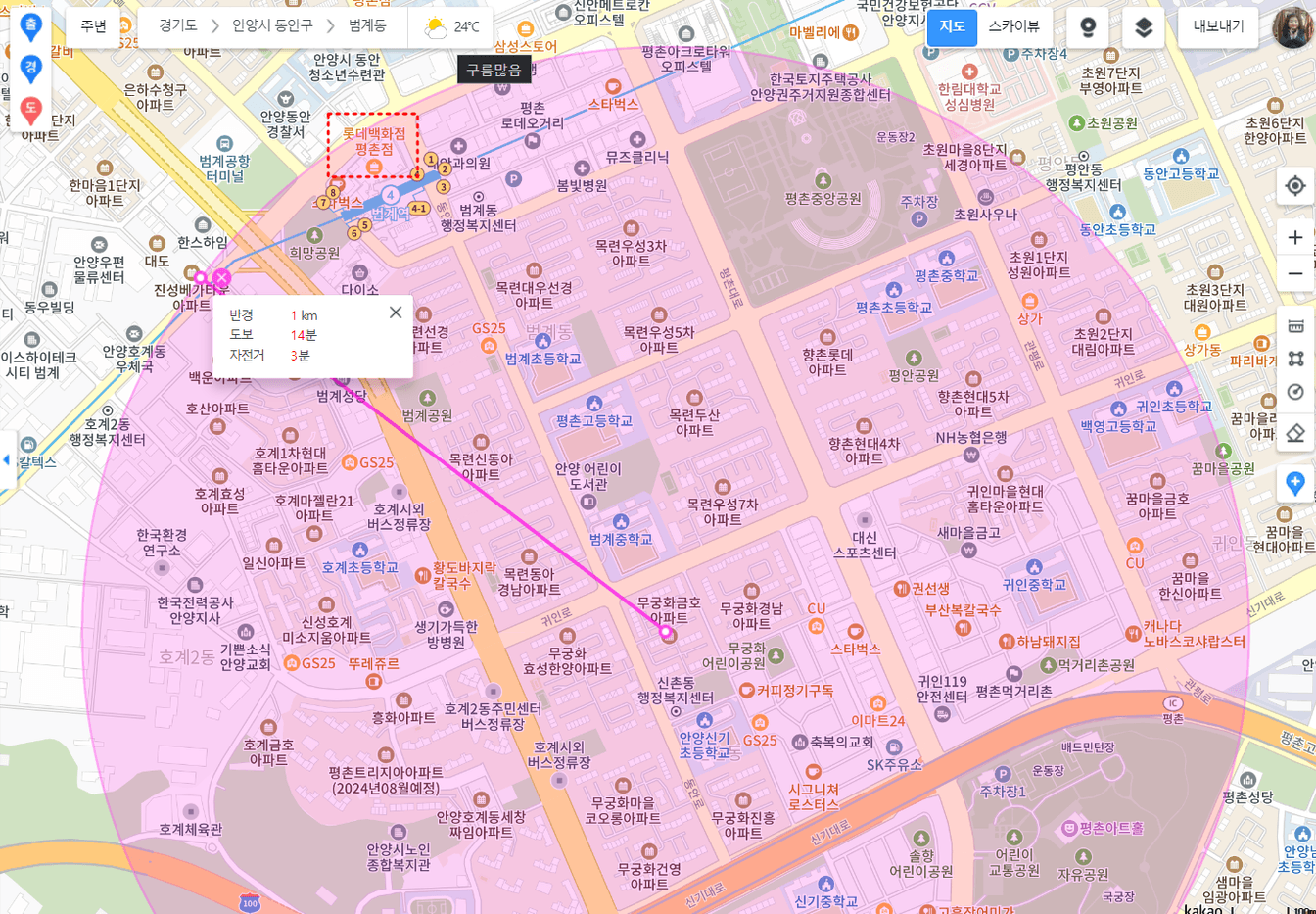This screenshot has height=914, width=1316.
Task: Select the 출 departure pin
Action: click(x=30, y=26)
